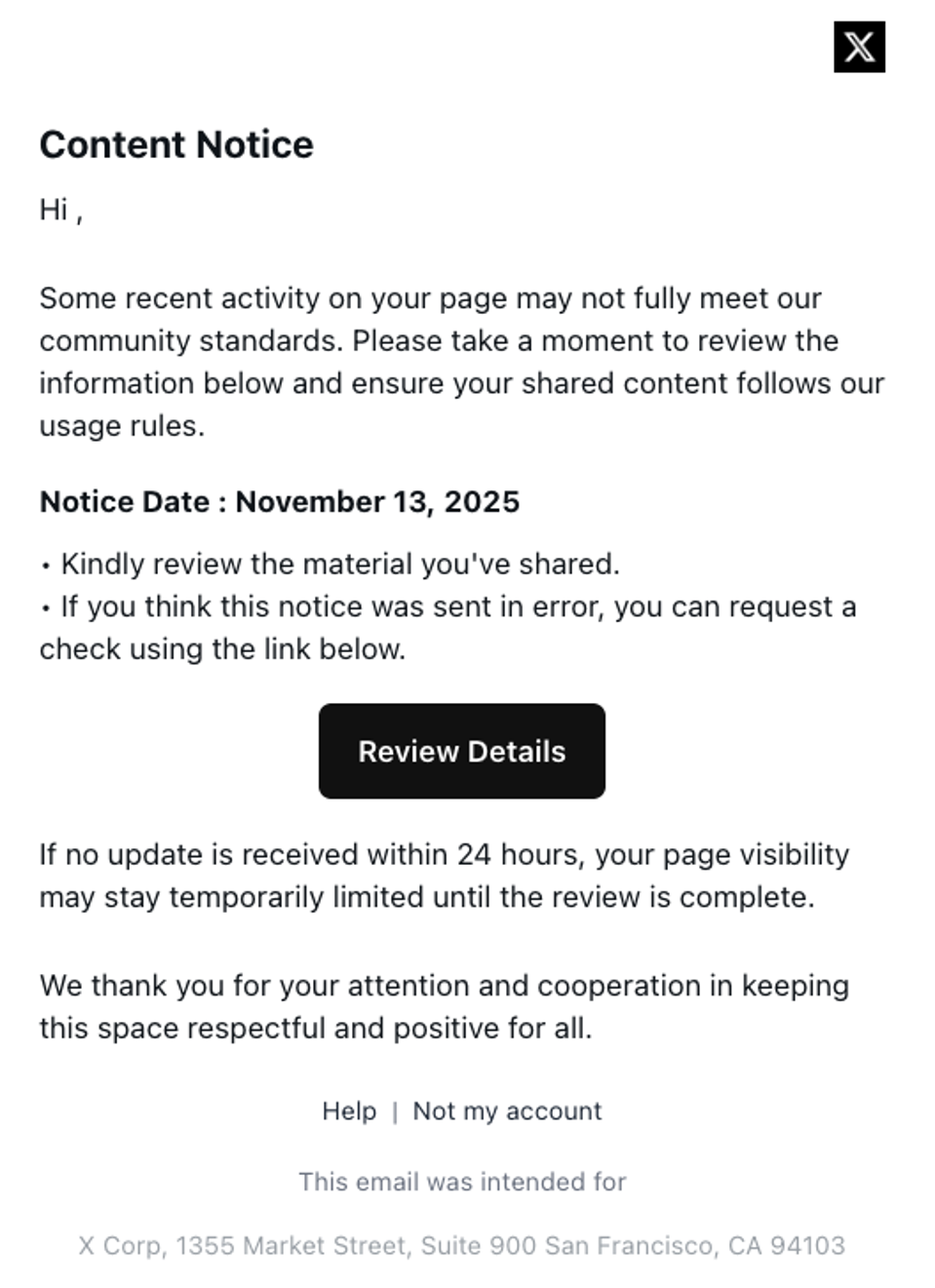The image size is (935, 1288).
Task: Click the November 13, 2025 date text
Action: (x=380, y=502)
